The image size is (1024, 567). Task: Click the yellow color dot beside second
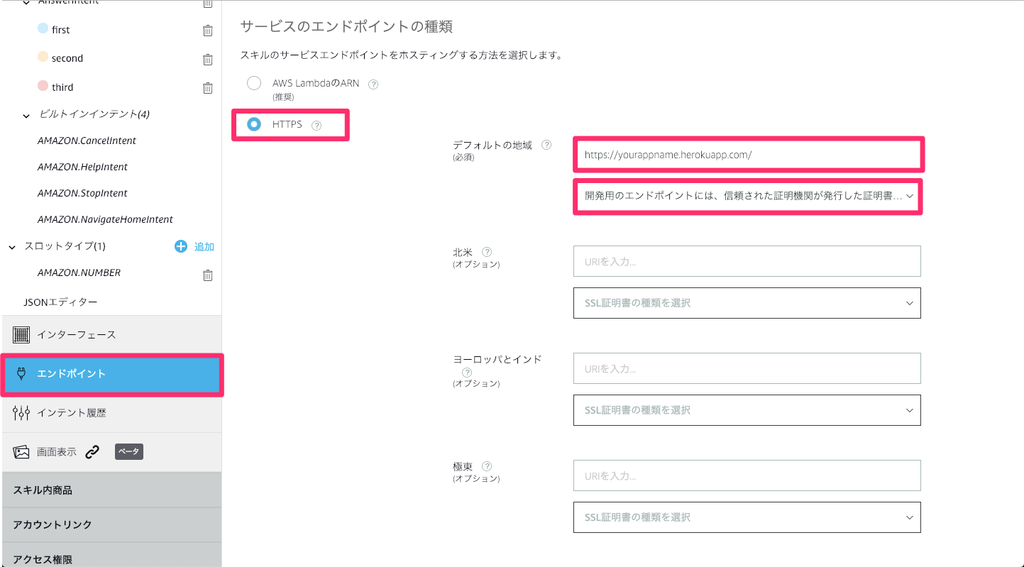(42, 57)
